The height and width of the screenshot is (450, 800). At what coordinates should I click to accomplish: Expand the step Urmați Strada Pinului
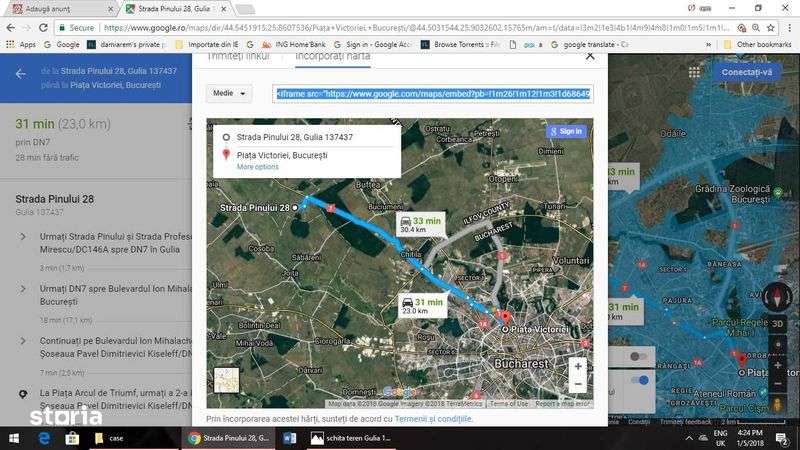tap(23, 237)
